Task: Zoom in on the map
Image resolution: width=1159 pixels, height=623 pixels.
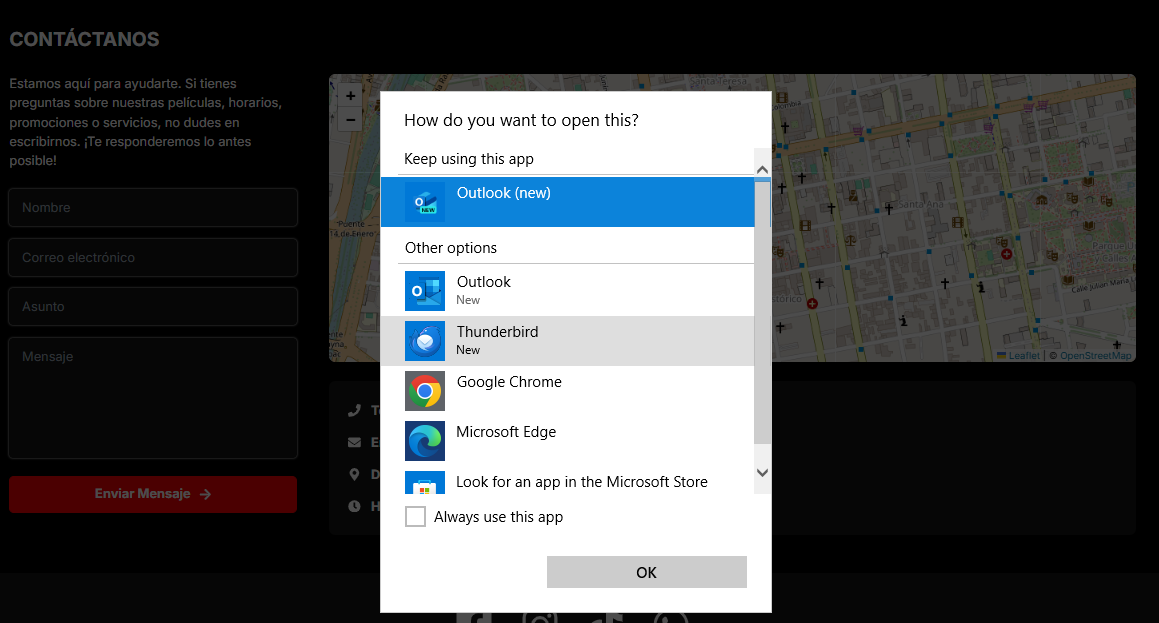Action: click(x=350, y=96)
